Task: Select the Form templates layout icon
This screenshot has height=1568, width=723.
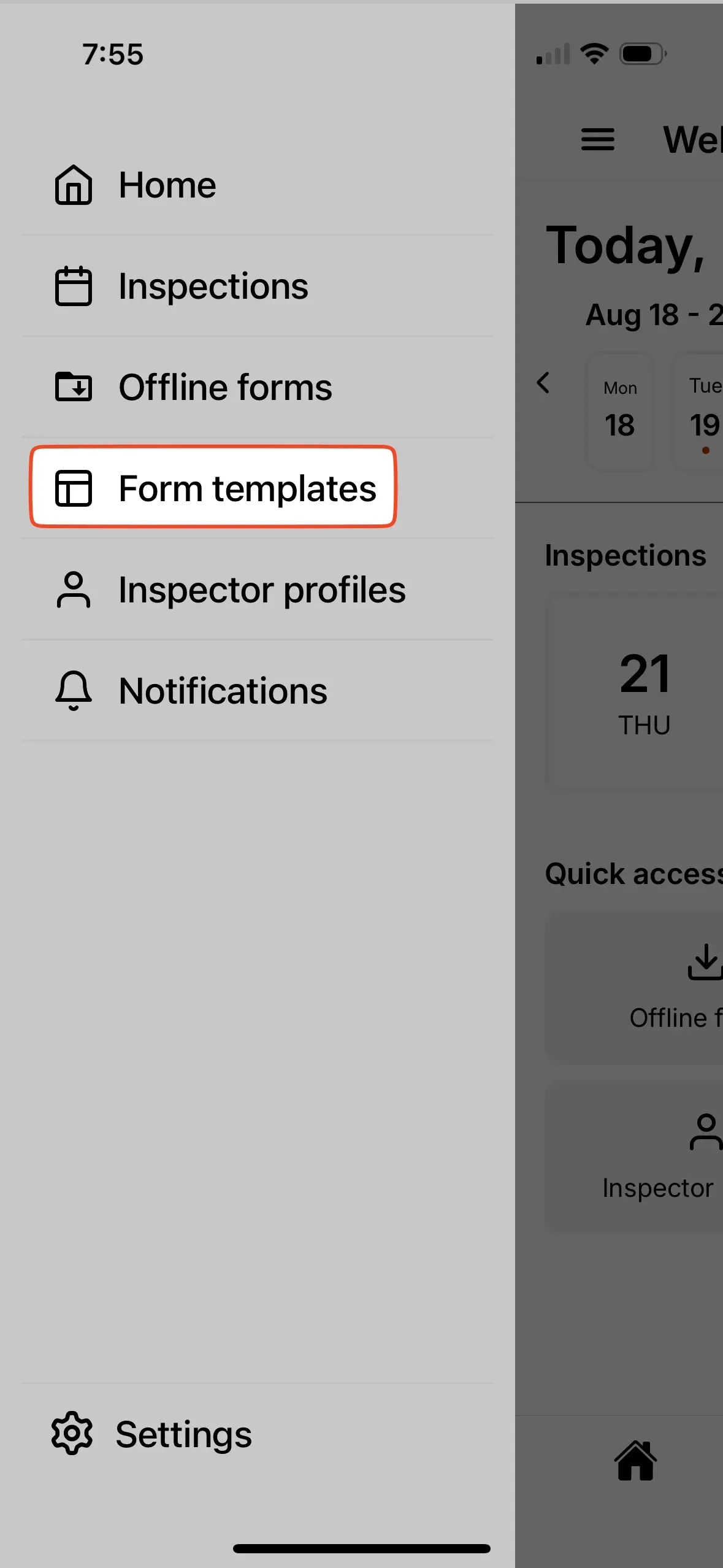Action: coord(75,488)
